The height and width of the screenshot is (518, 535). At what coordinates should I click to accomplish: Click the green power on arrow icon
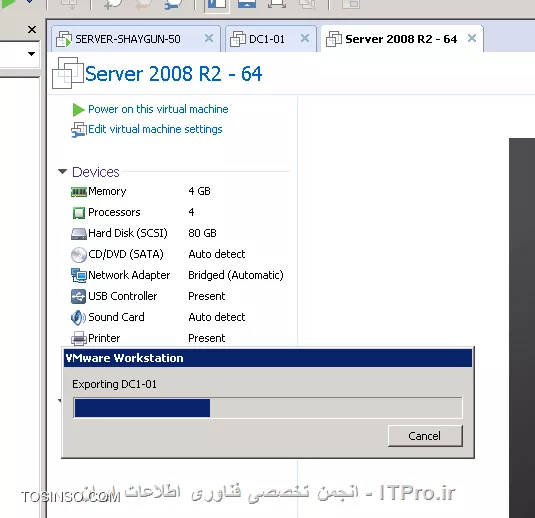coord(78,110)
